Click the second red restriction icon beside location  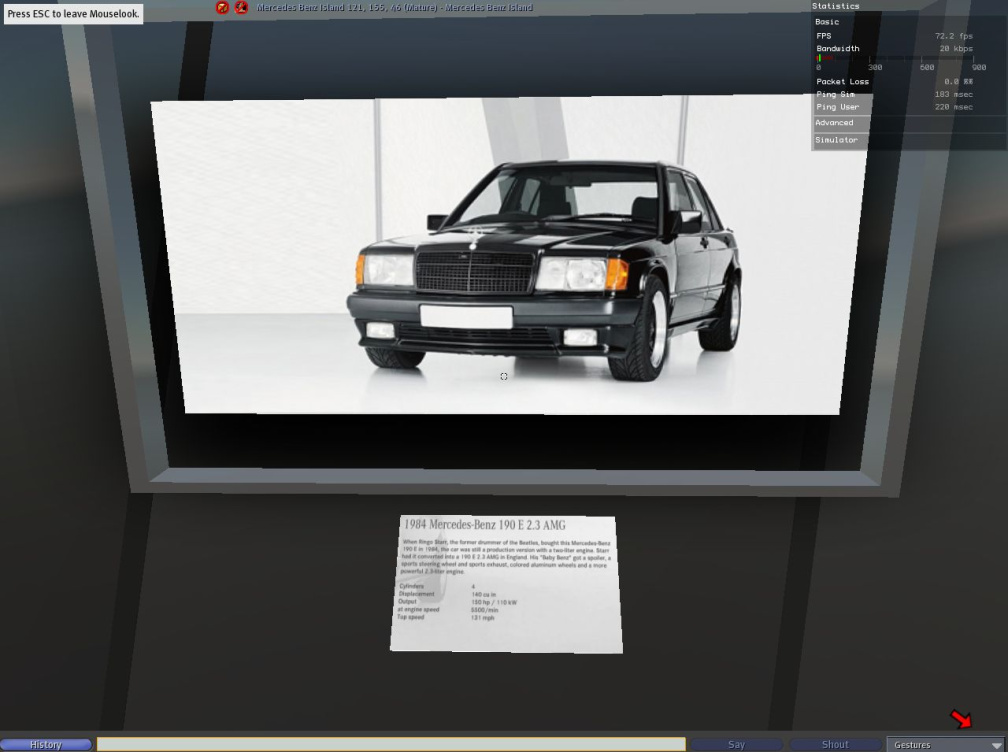[x=242, y=8]
